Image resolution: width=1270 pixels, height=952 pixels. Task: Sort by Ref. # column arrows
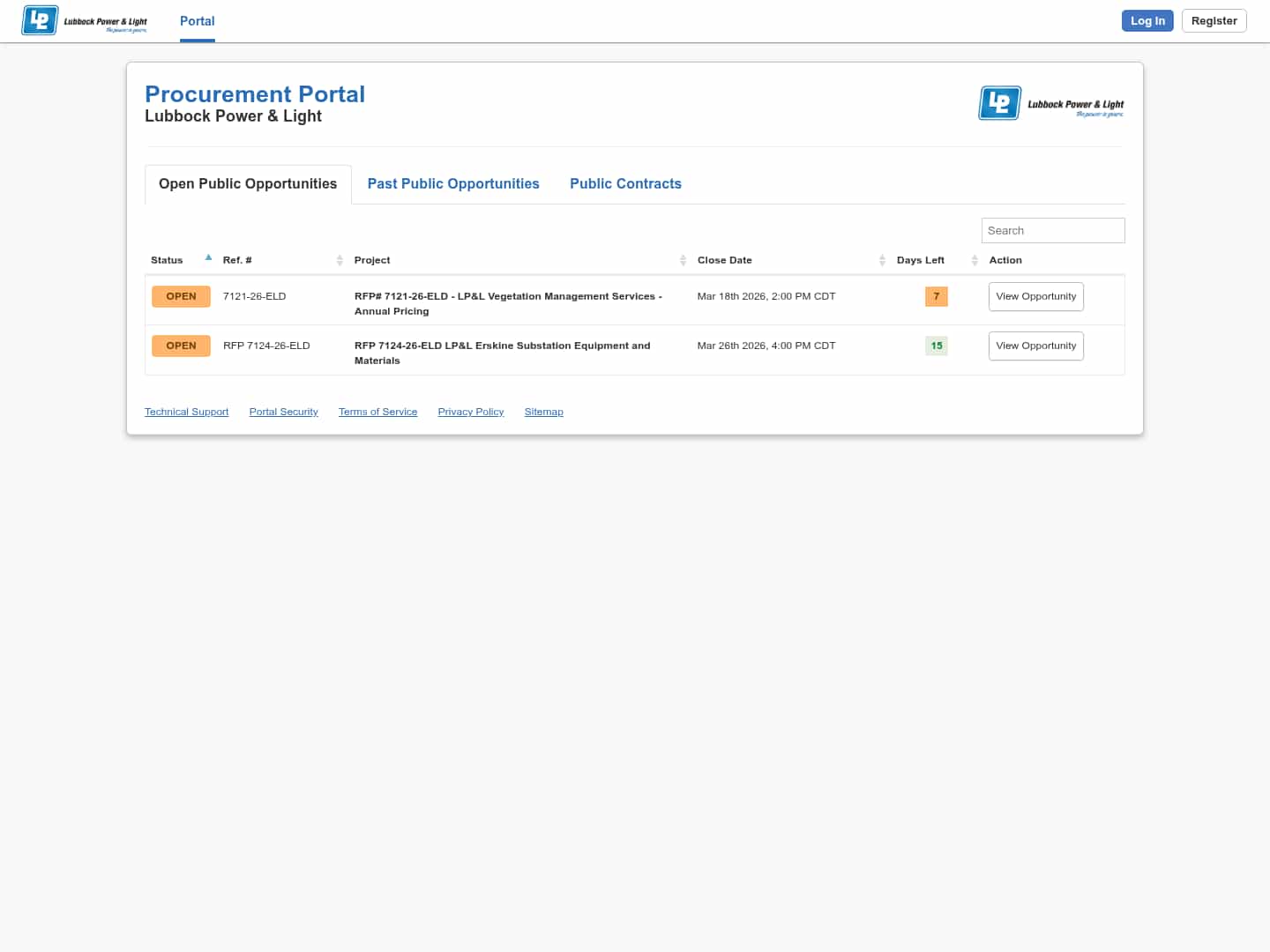[340, 260]
